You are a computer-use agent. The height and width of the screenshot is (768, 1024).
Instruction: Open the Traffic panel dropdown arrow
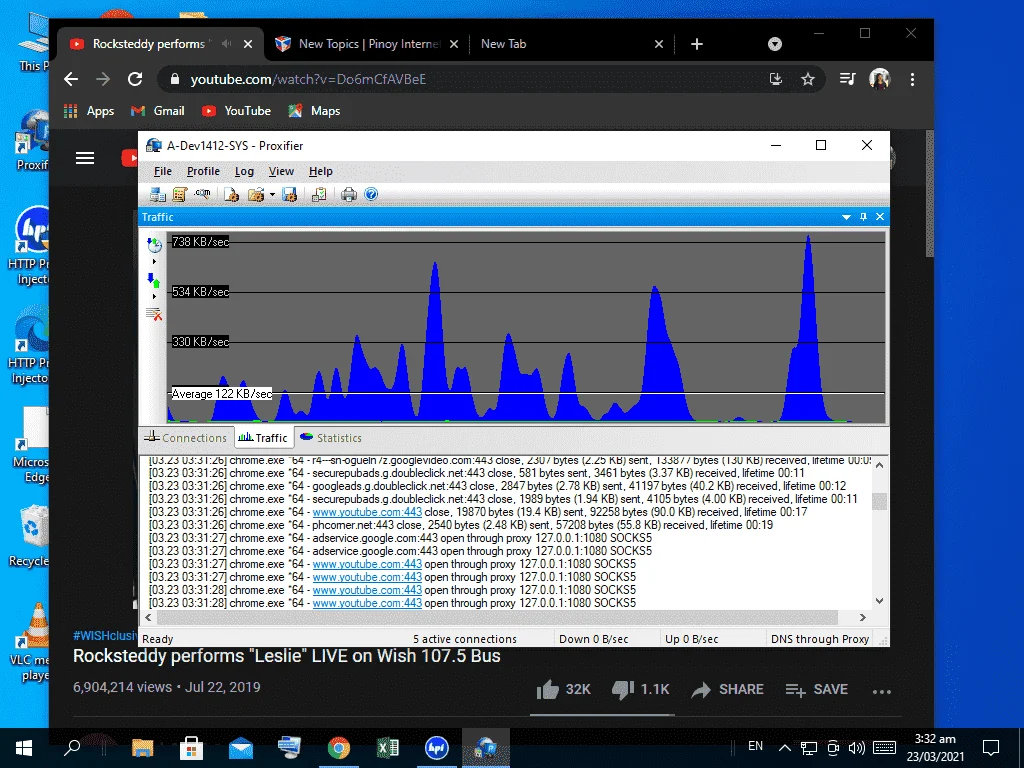pos(846,217)
